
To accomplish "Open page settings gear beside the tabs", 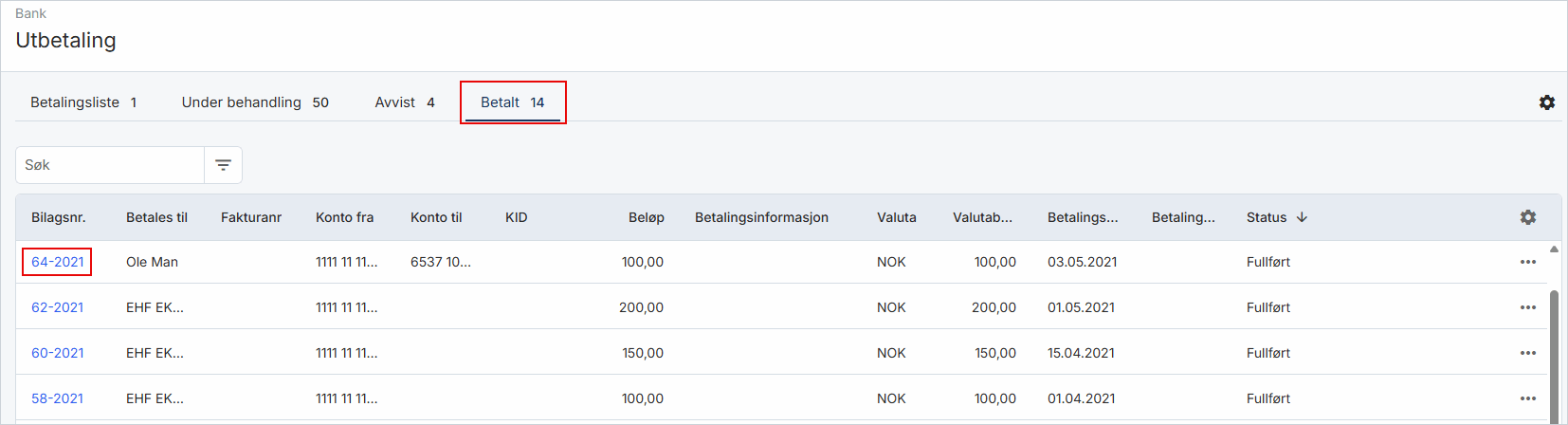I will [1546, 102].
